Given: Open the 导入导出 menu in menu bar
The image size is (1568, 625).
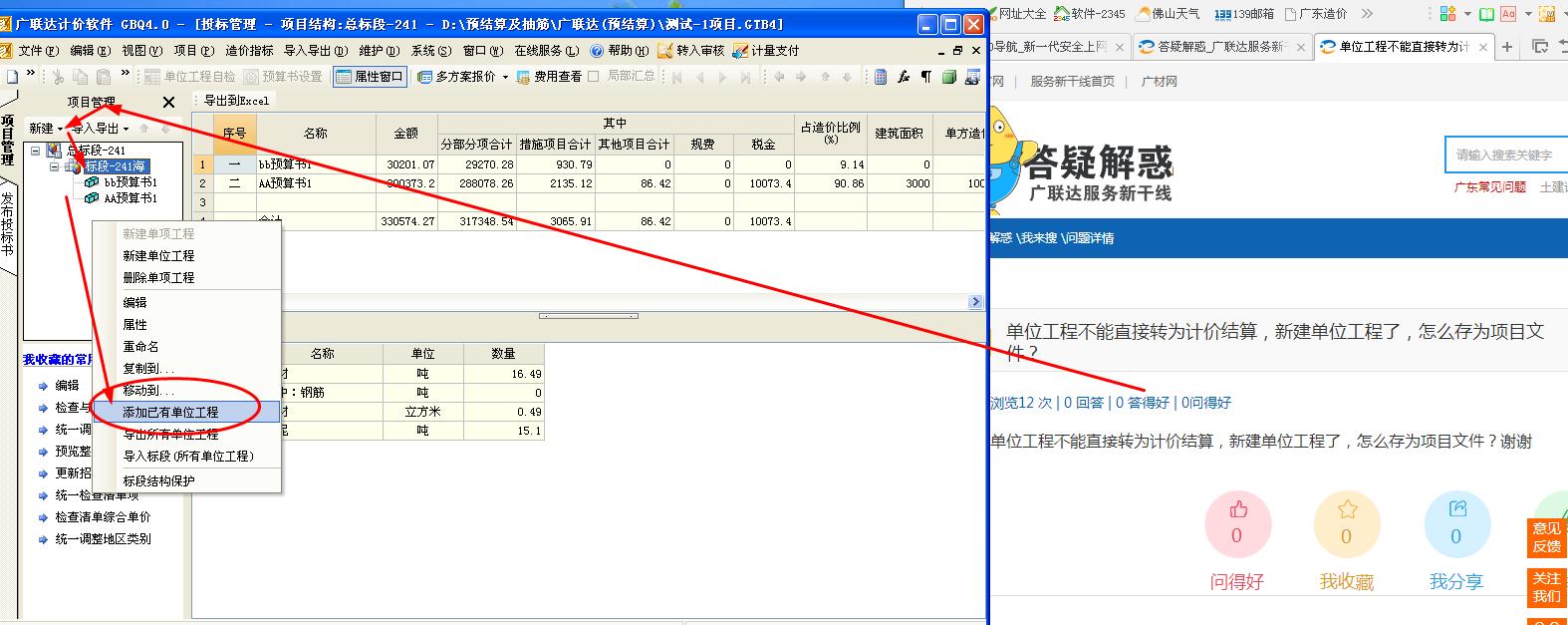Looking at the screenshot, I should click(316, 51).
